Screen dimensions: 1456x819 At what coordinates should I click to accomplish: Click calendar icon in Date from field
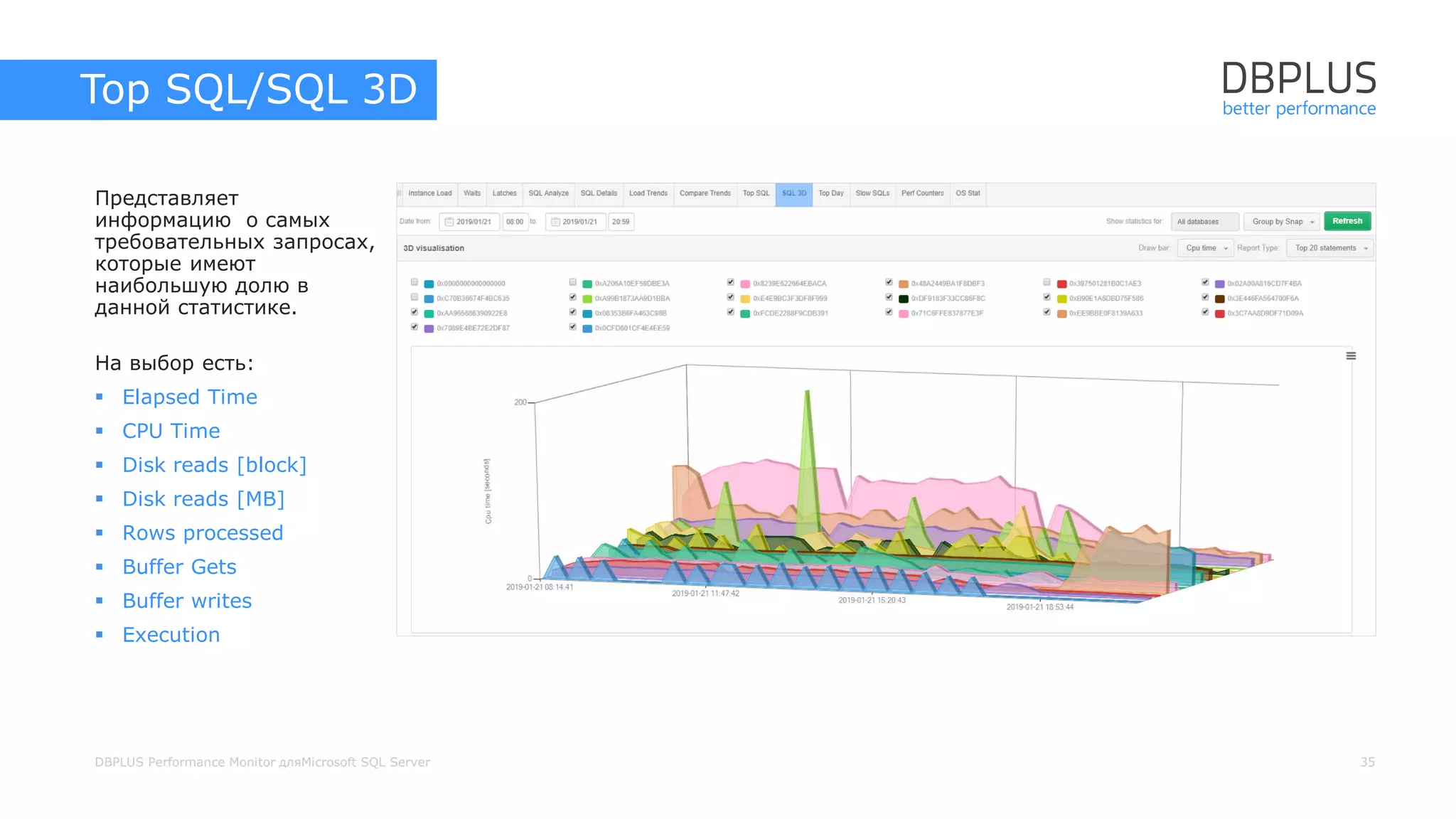click(x=449, y=222)
